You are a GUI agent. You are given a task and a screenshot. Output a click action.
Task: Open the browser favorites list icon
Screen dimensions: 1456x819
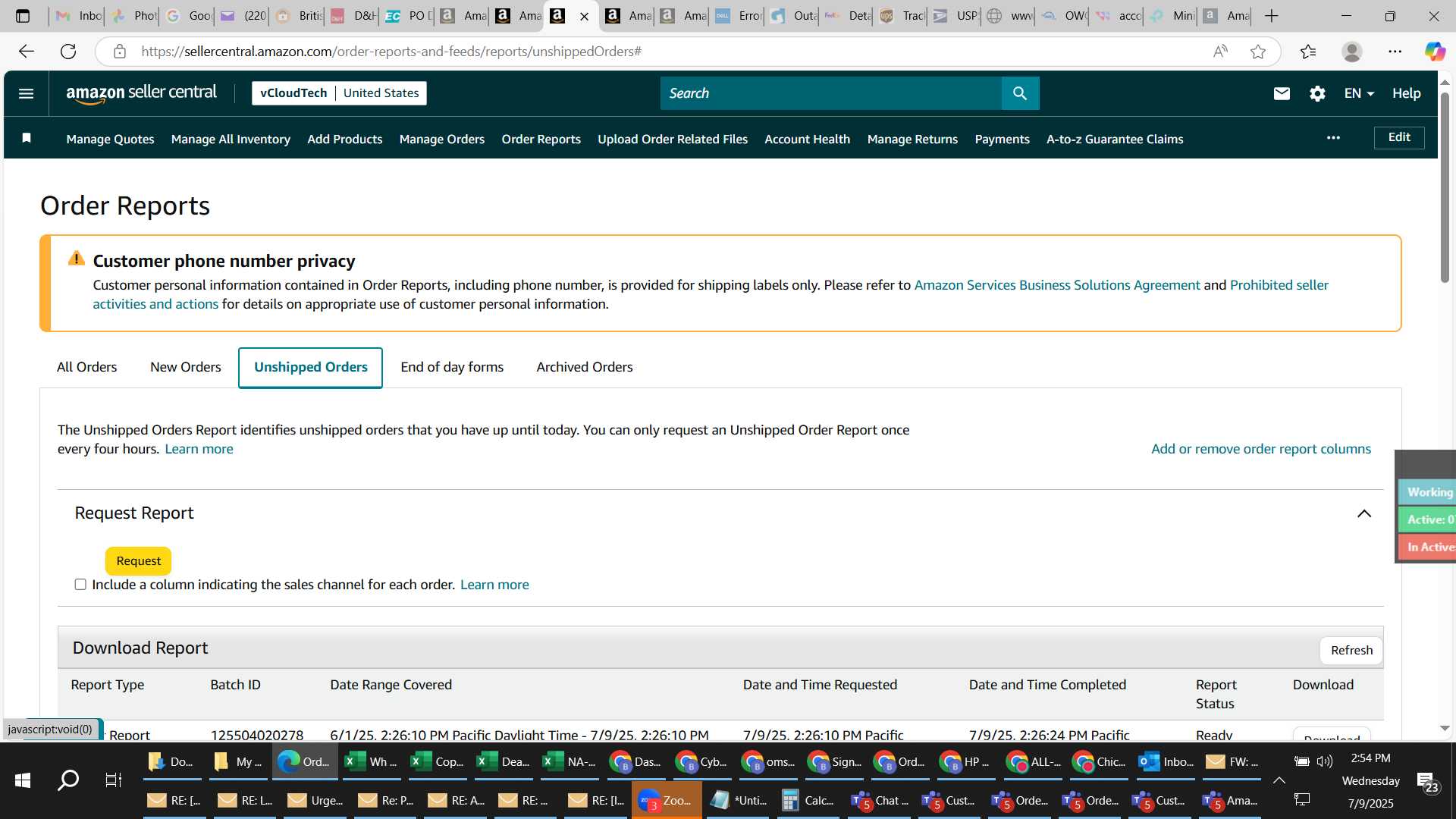click(1308, 52)
